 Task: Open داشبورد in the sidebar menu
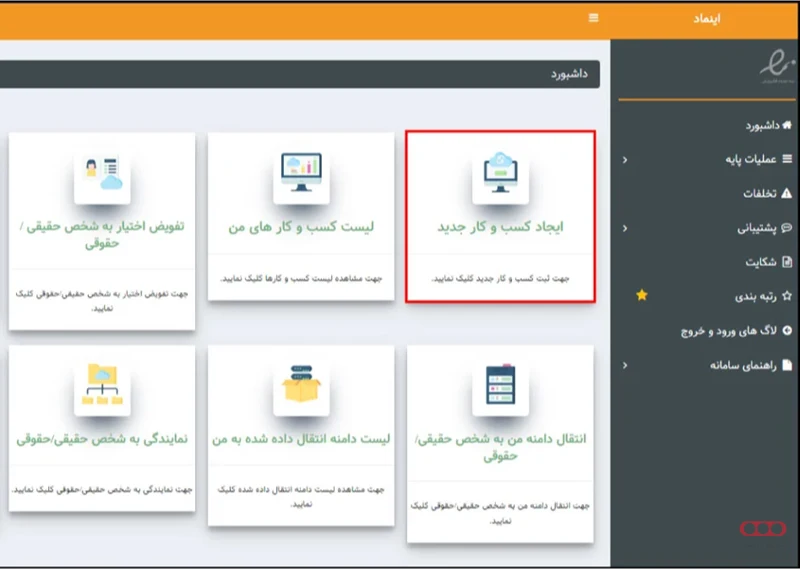(762, 125)
